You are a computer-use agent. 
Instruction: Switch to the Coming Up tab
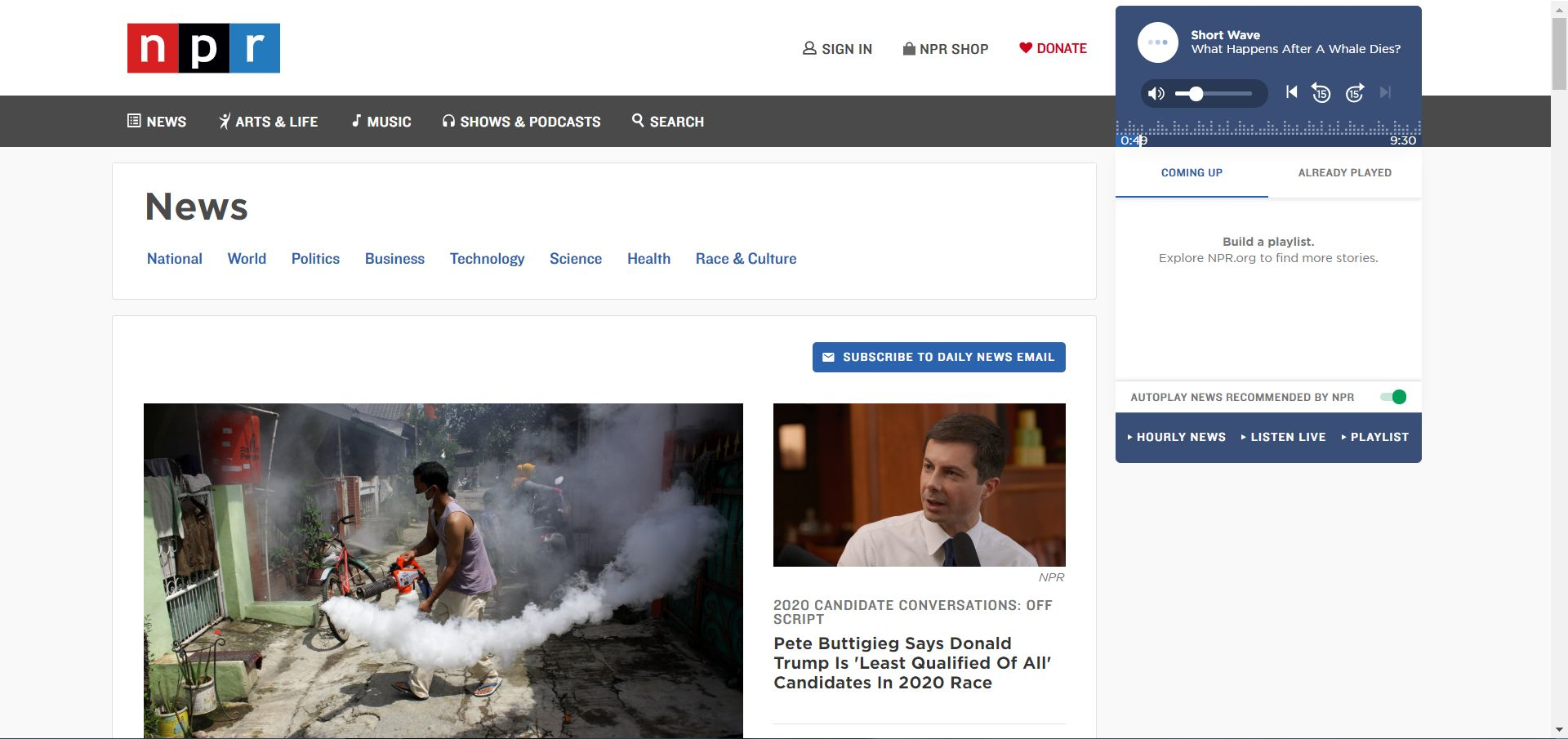pyautogui.click(x=1192, y=172)
